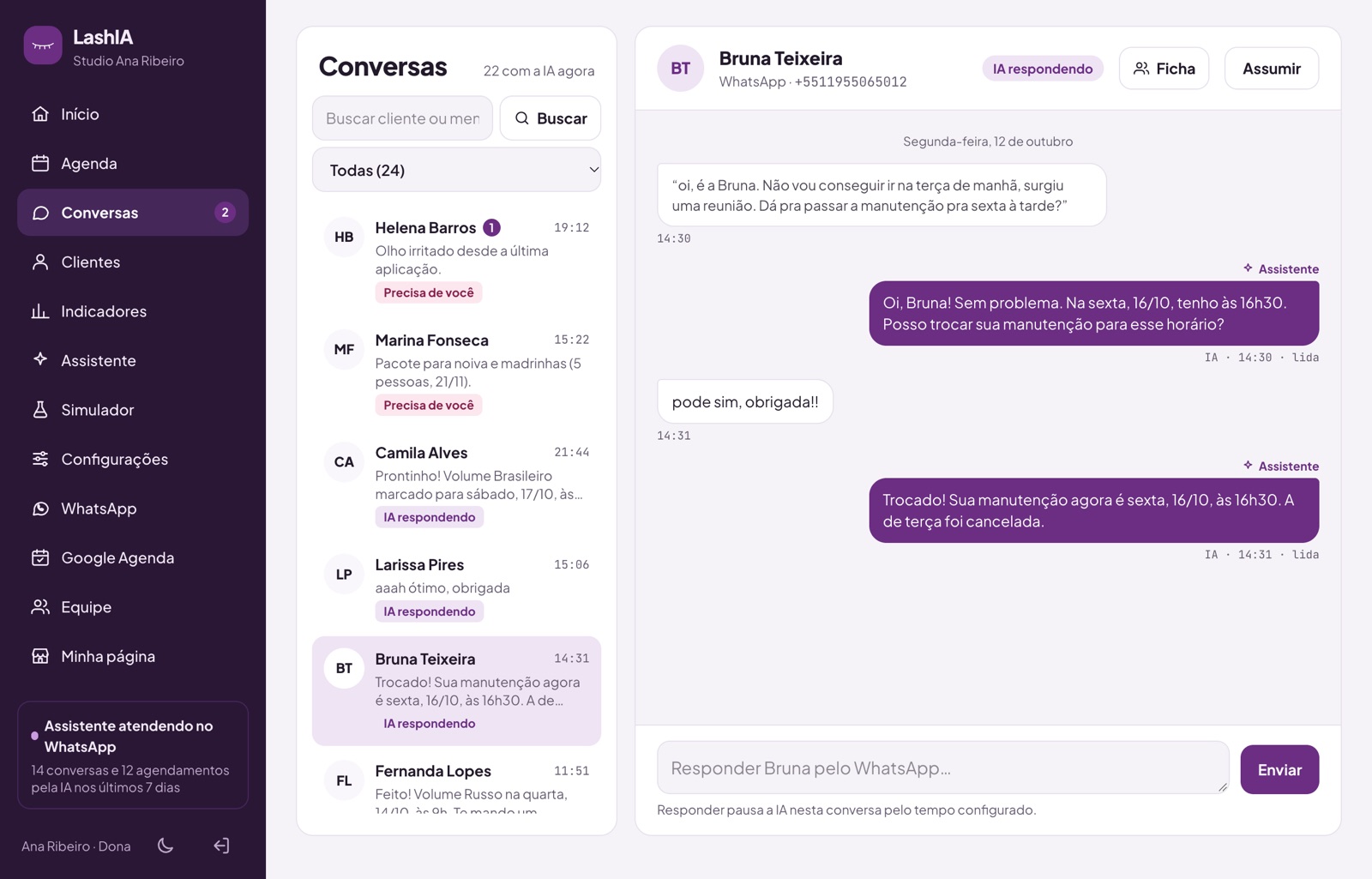The image size is (1372, 879).
Task: Click the WhatsApp icon in sidebar
Action: [40, 509]
